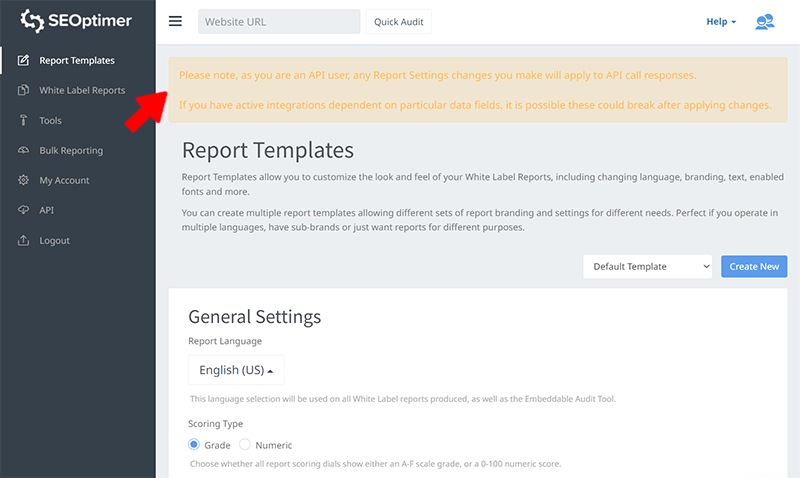Select the Numeric scoring type

pyautogui.click(x=245, y=445)
